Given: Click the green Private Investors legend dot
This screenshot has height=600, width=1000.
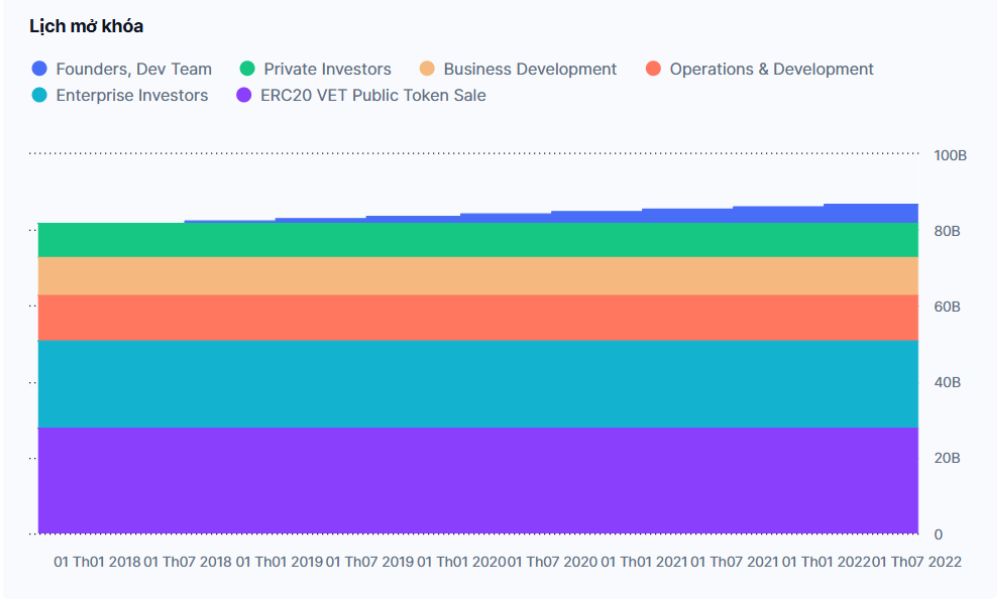Looking at the screenshot, I should (247, 69).
